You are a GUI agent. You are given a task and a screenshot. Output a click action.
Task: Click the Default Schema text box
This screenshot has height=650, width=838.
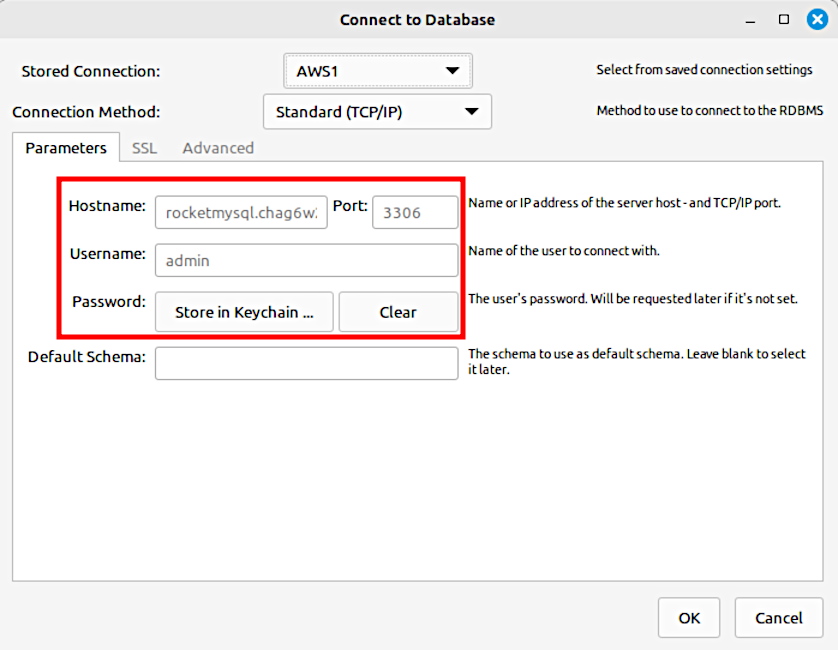point(306,363)
